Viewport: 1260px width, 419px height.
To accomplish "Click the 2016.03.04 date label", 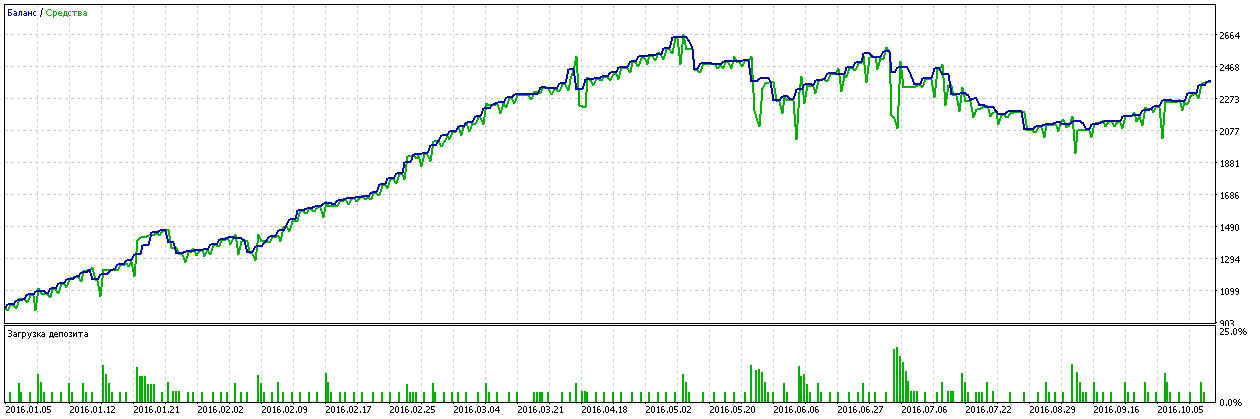I will coord(476,409).
